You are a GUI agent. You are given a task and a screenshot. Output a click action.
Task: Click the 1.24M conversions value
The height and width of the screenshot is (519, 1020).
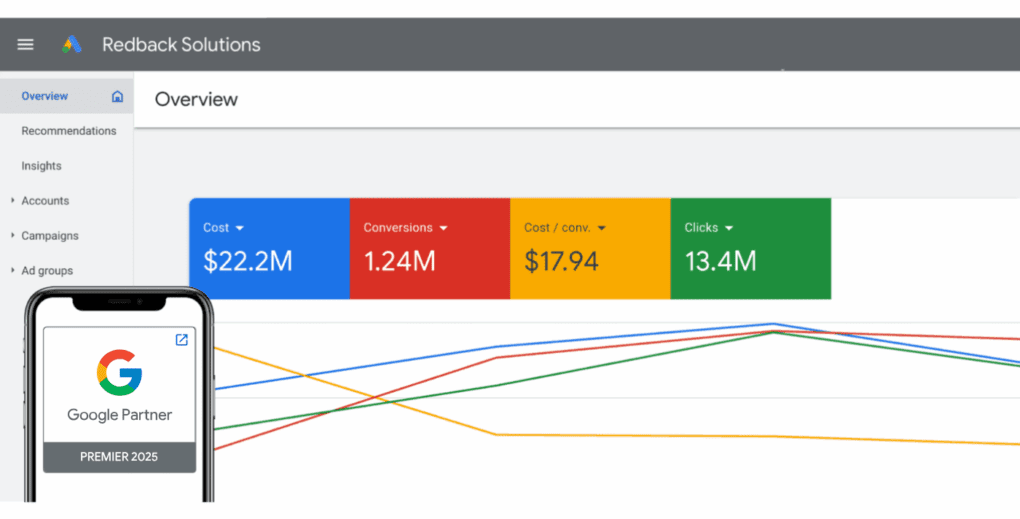coord(399,261)
